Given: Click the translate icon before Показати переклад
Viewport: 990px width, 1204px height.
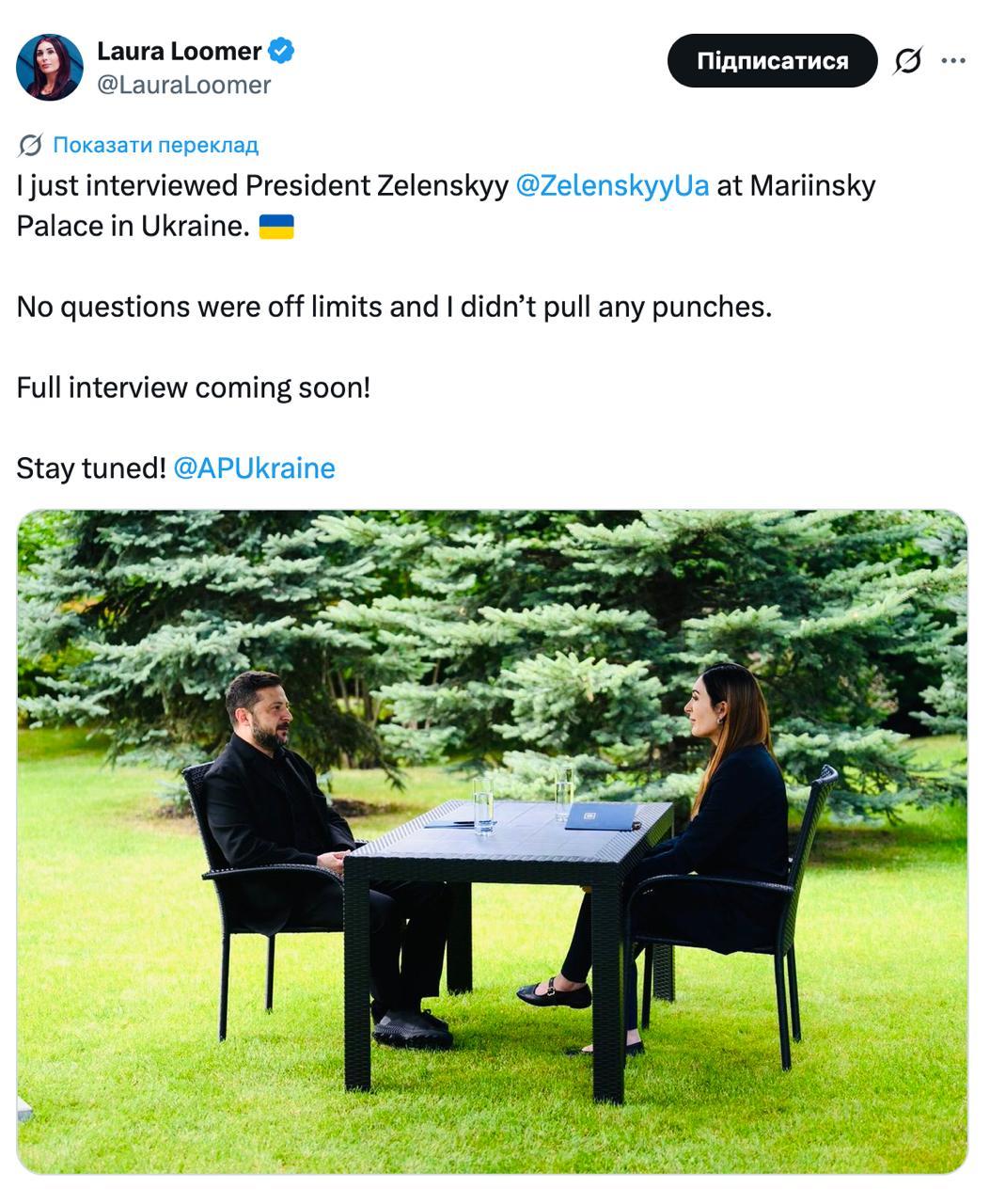Looking at the screenshot, I should [x=30, y=145].
